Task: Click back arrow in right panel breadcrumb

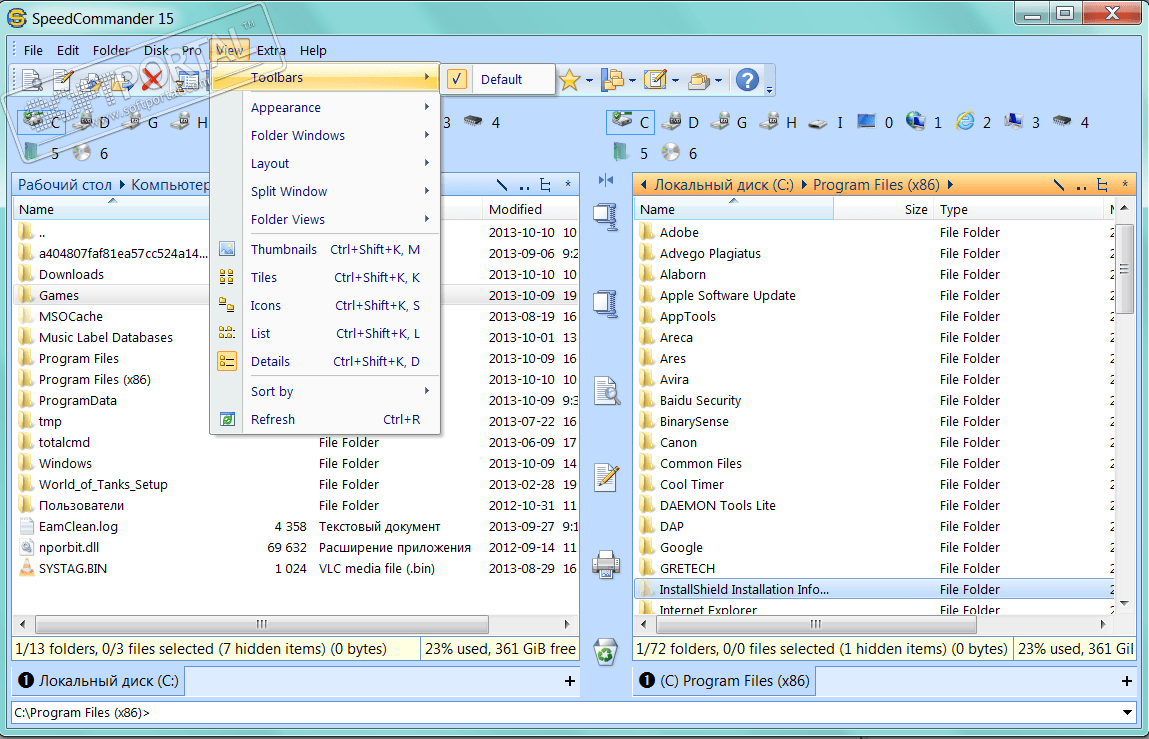Action: point(643,185)
